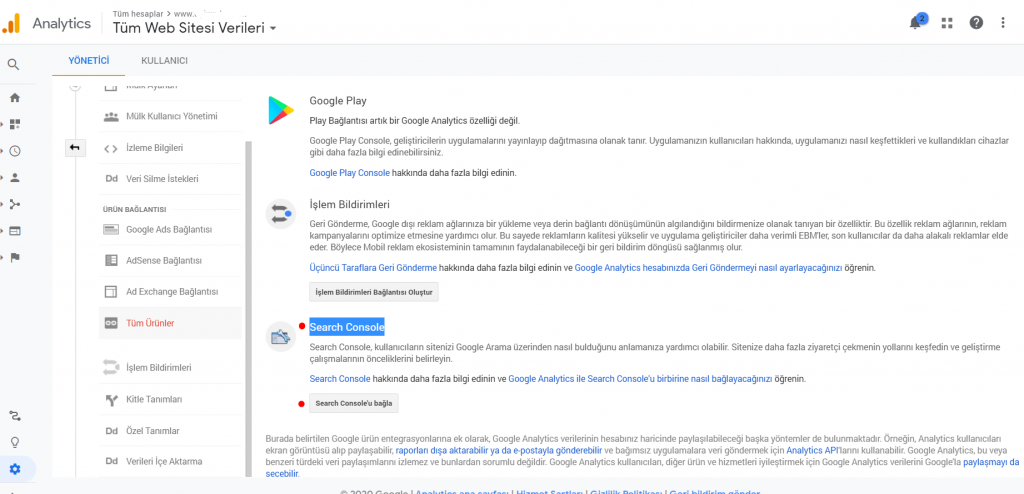The width and height of the screenshot is (1024, 494).
Task: Open the Analytics API link
Action: coord(810,450)
